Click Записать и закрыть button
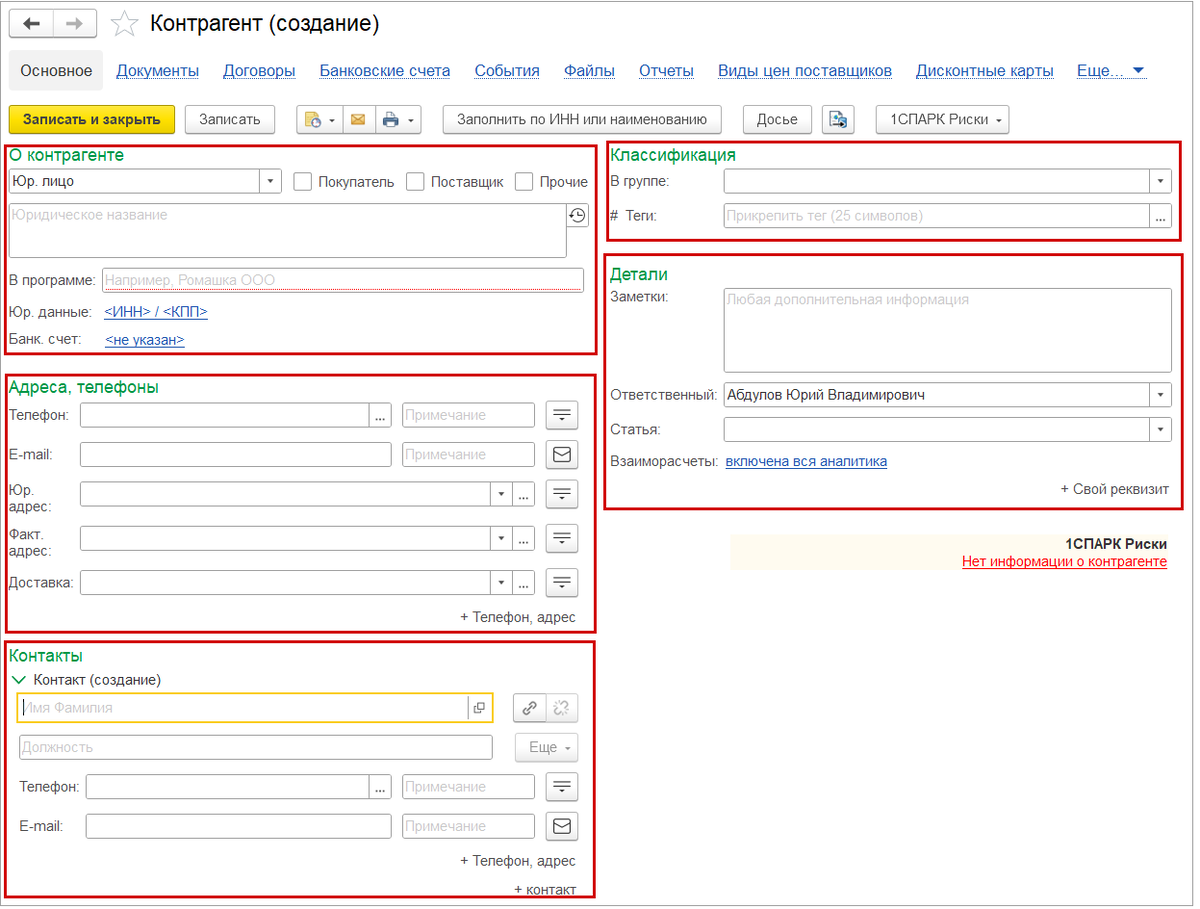The height and width of the screenshot is (909, 1200). coord(92,119)
